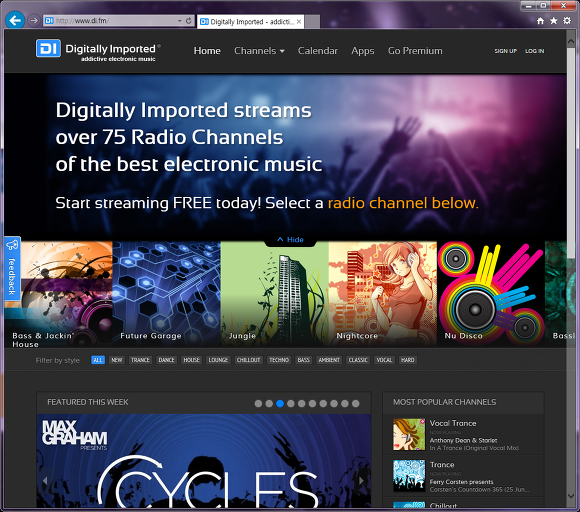
Task: Toggle the HOUSE style filter
Action: pyautogui.click(x=192, y=360)
